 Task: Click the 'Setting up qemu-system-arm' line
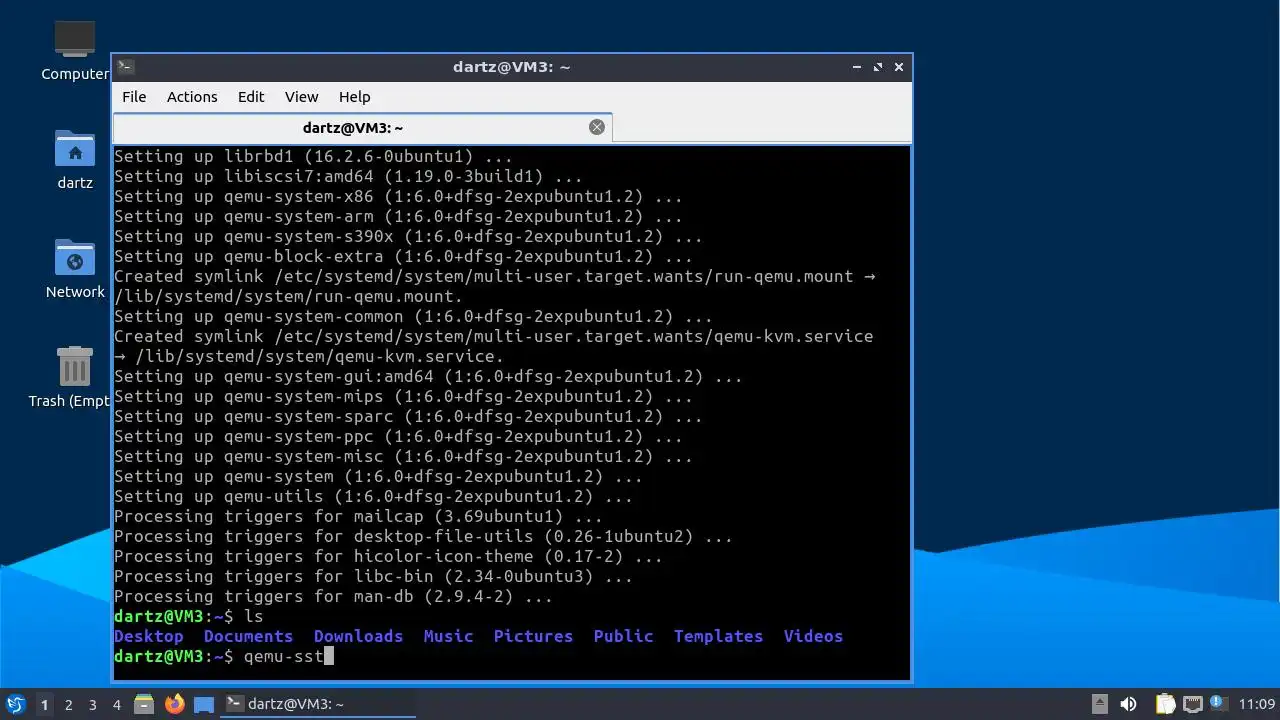pos(398,216)
